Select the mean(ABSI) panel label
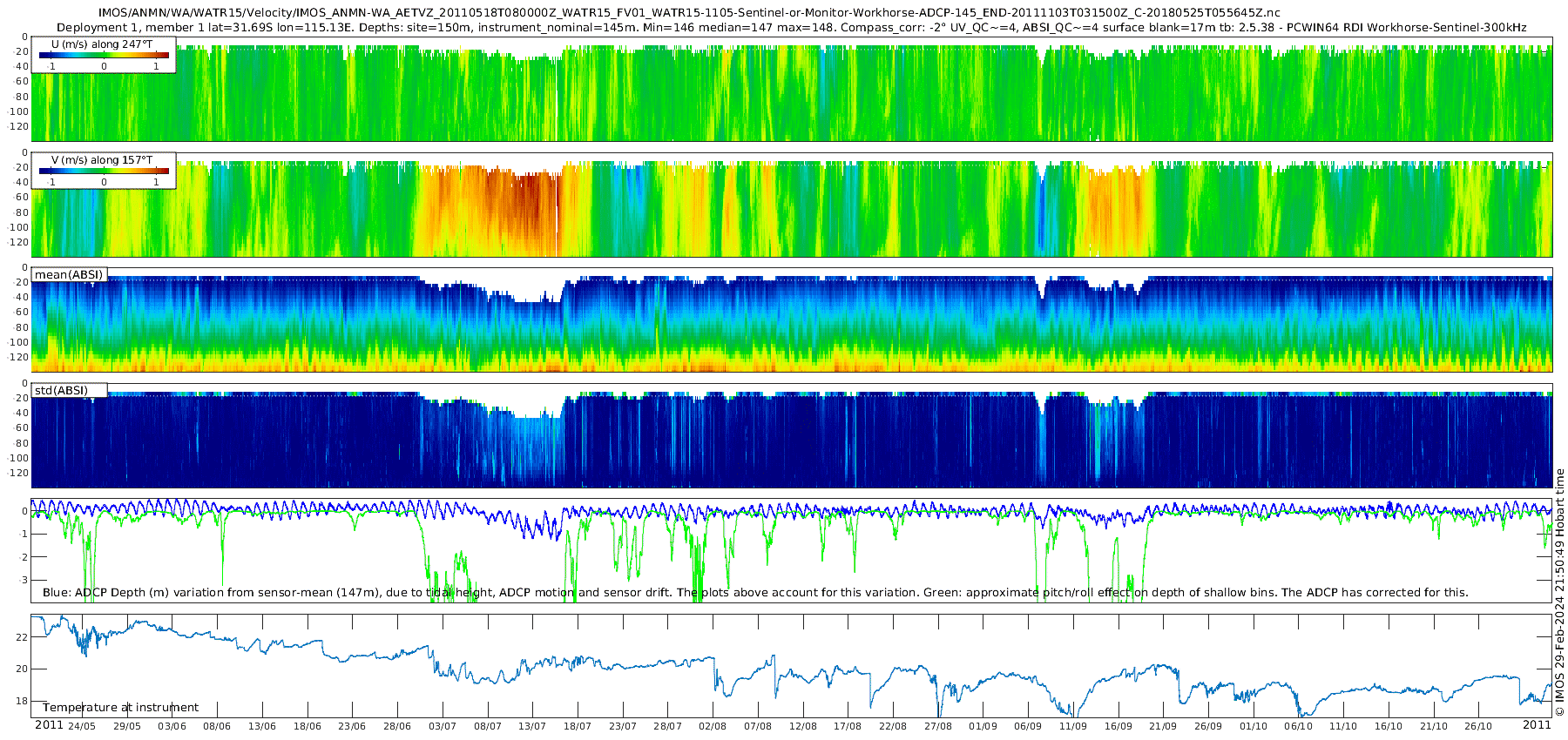The image size is (1568, 740). pos(69,274)
